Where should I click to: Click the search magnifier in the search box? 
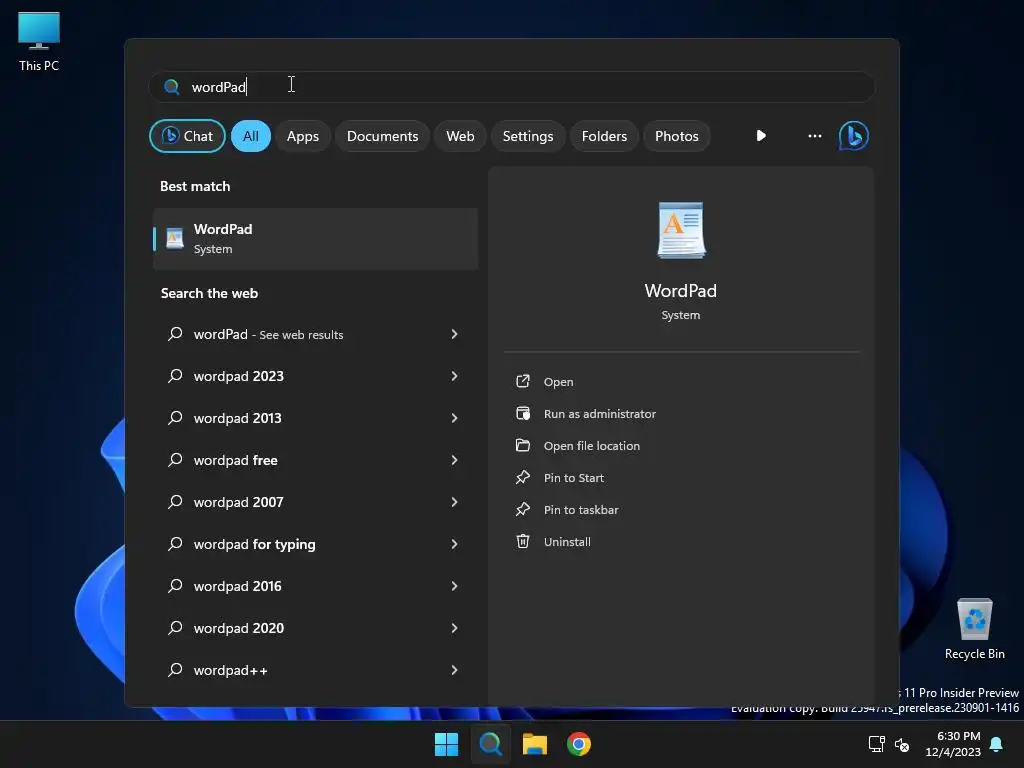coord(172,87)
